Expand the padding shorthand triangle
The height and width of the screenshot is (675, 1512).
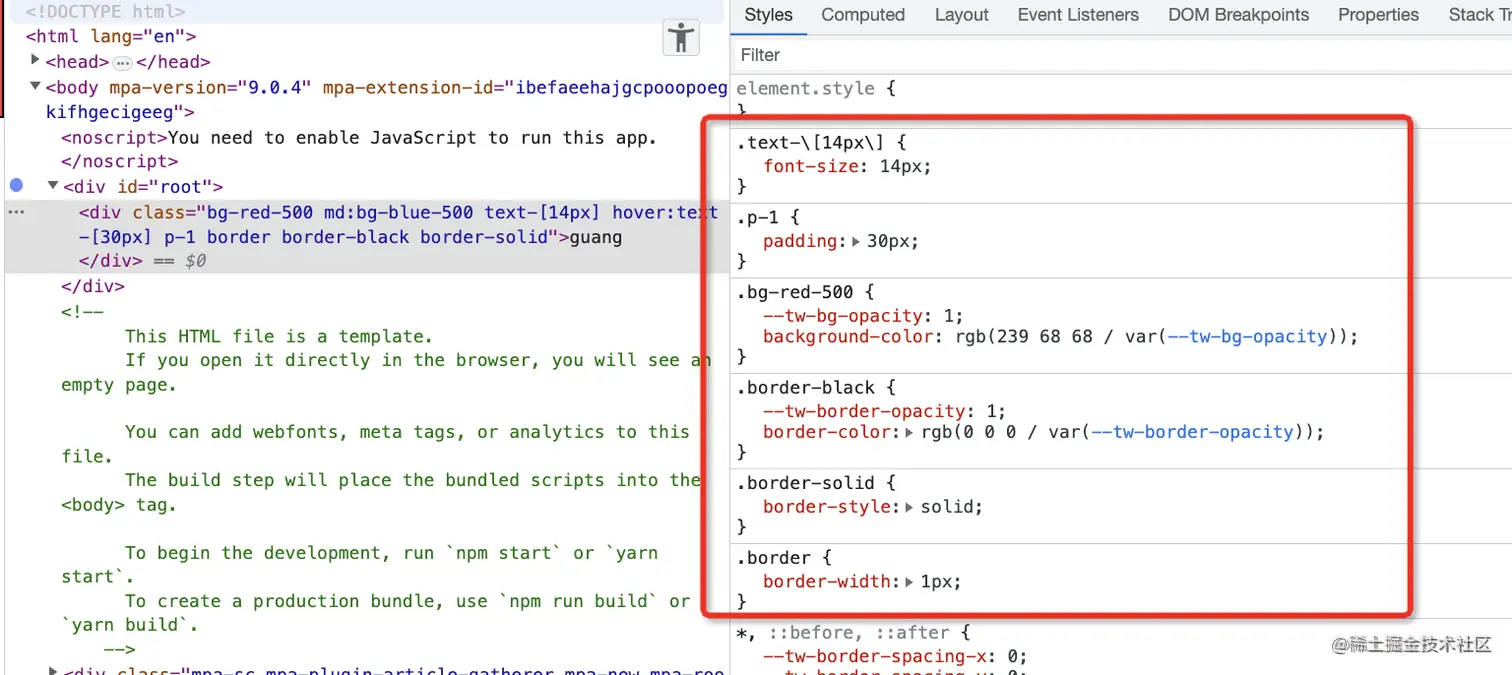(856, 241)
